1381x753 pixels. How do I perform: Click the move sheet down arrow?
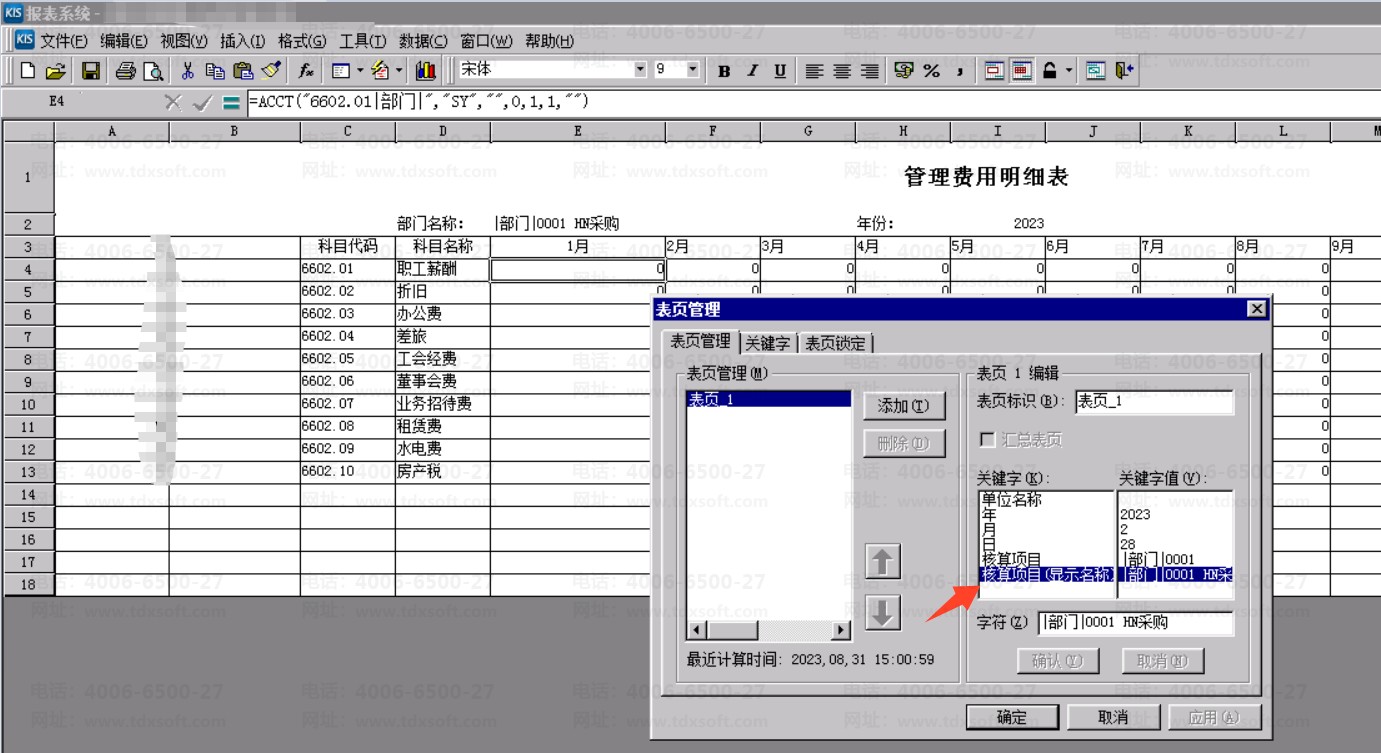881,612
